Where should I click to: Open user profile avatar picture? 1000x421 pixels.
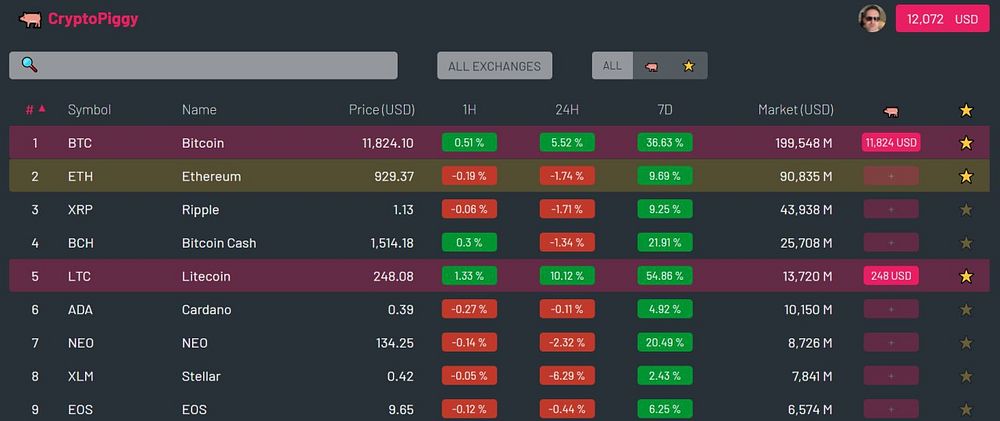pyautogui.click(x=872, y=19)
